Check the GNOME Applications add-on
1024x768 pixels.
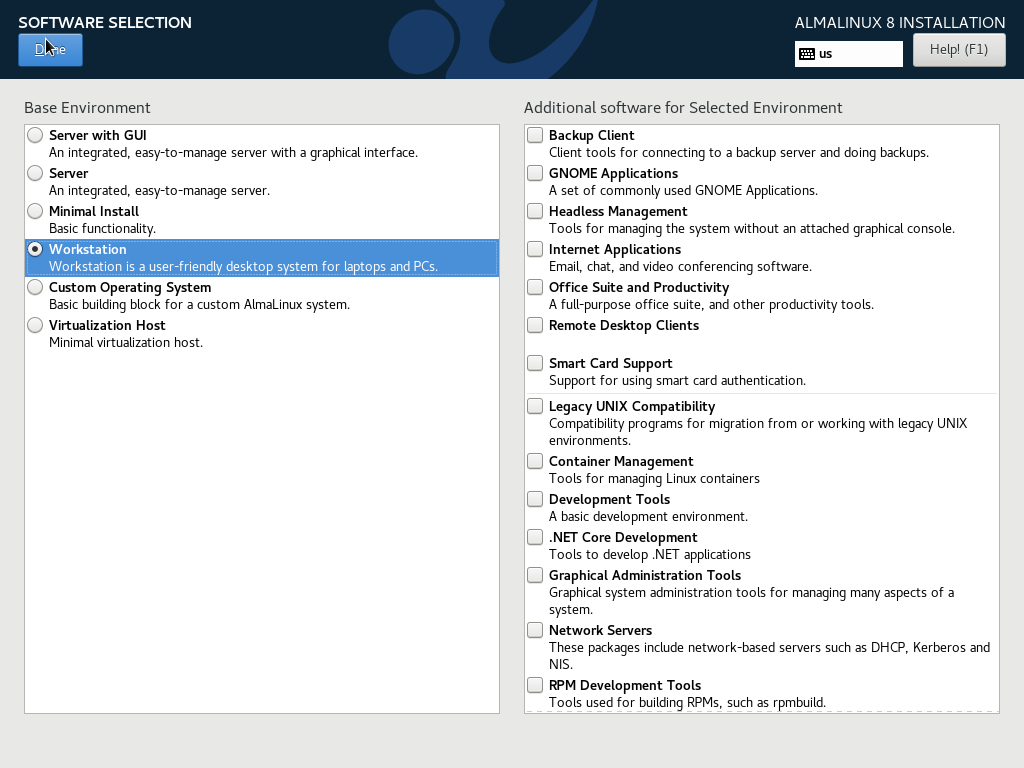pyautogui.click(x=535, y=173)
